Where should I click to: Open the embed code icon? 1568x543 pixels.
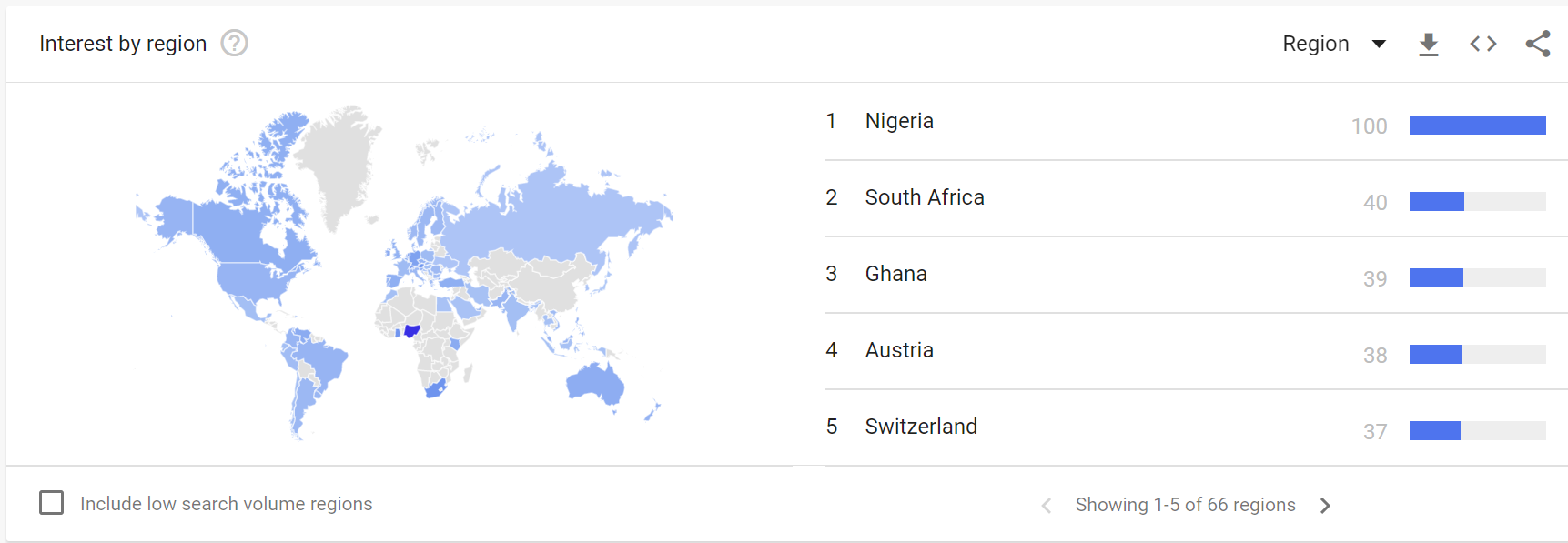point(1483,44)
